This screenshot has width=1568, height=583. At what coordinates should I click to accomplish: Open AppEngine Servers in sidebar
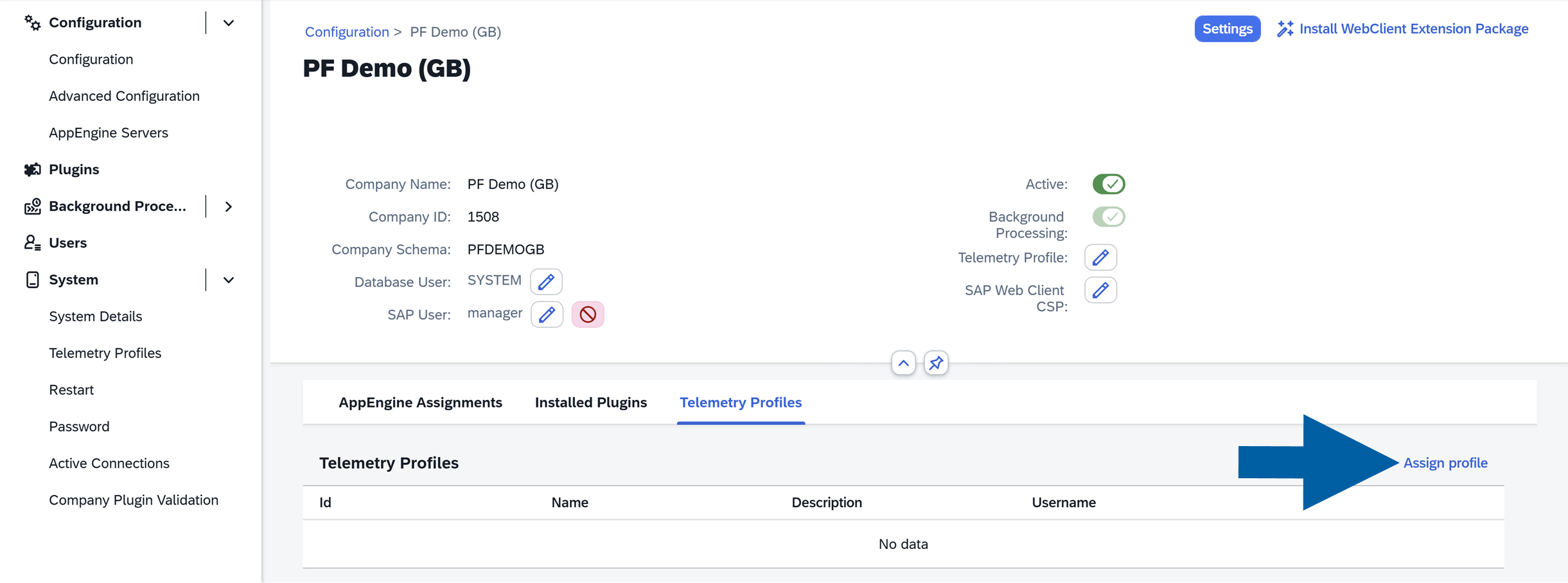109,133
